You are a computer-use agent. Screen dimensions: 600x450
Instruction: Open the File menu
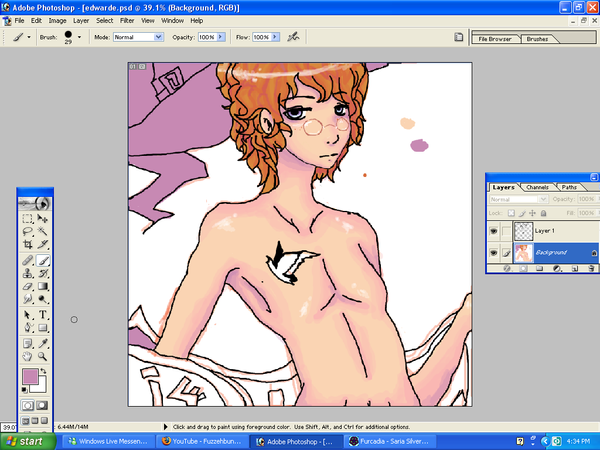click(19, 21)
